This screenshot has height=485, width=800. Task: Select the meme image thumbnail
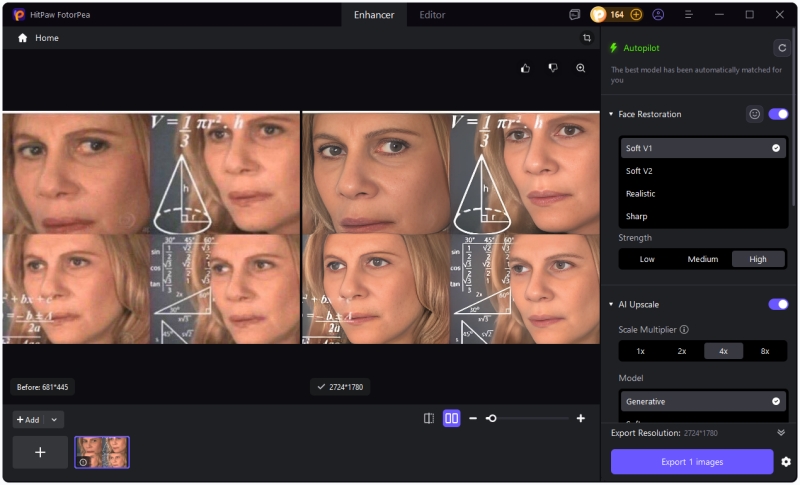coord(102,452)
